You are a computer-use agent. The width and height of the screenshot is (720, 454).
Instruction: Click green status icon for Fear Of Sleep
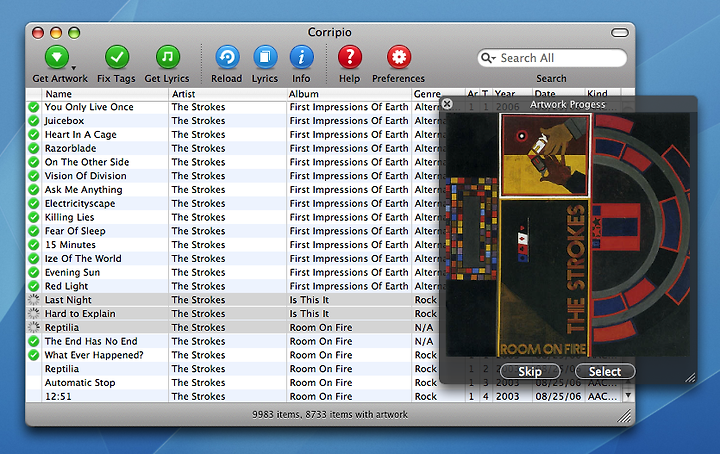pyautogui.click(x=34, y=231)
